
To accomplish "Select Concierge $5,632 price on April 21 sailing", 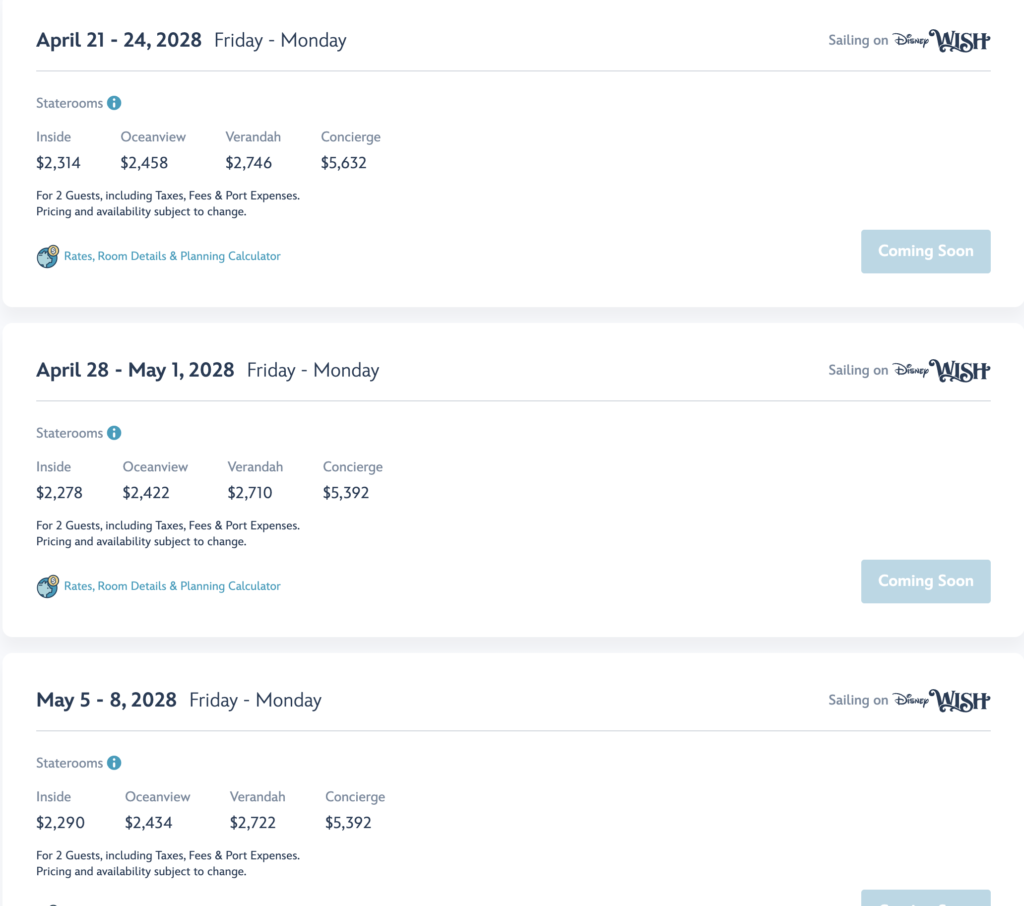I will (x=344, y=163).
